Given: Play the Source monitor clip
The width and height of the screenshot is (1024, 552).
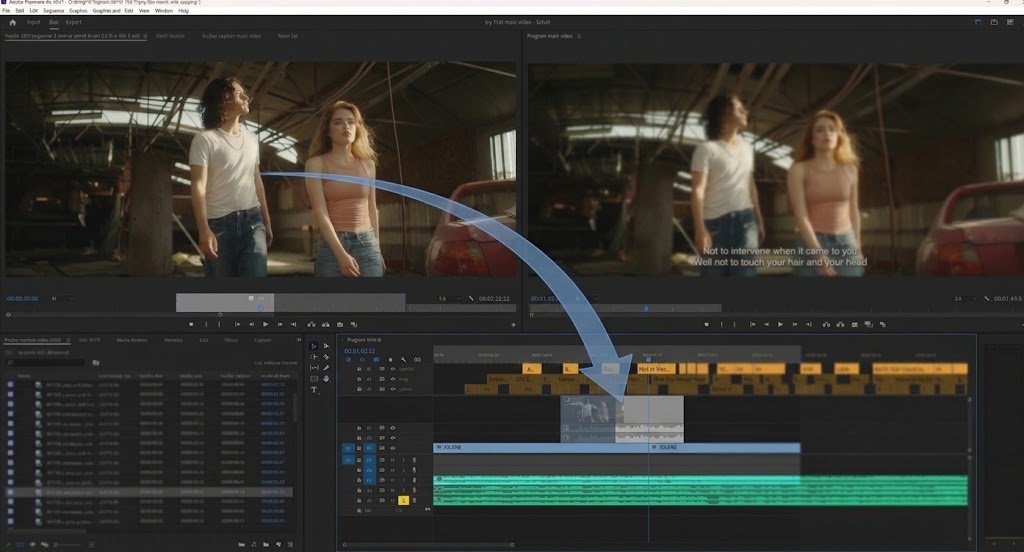Looking at the screenshot, I should pyautogui.click(x=265, y=325).
